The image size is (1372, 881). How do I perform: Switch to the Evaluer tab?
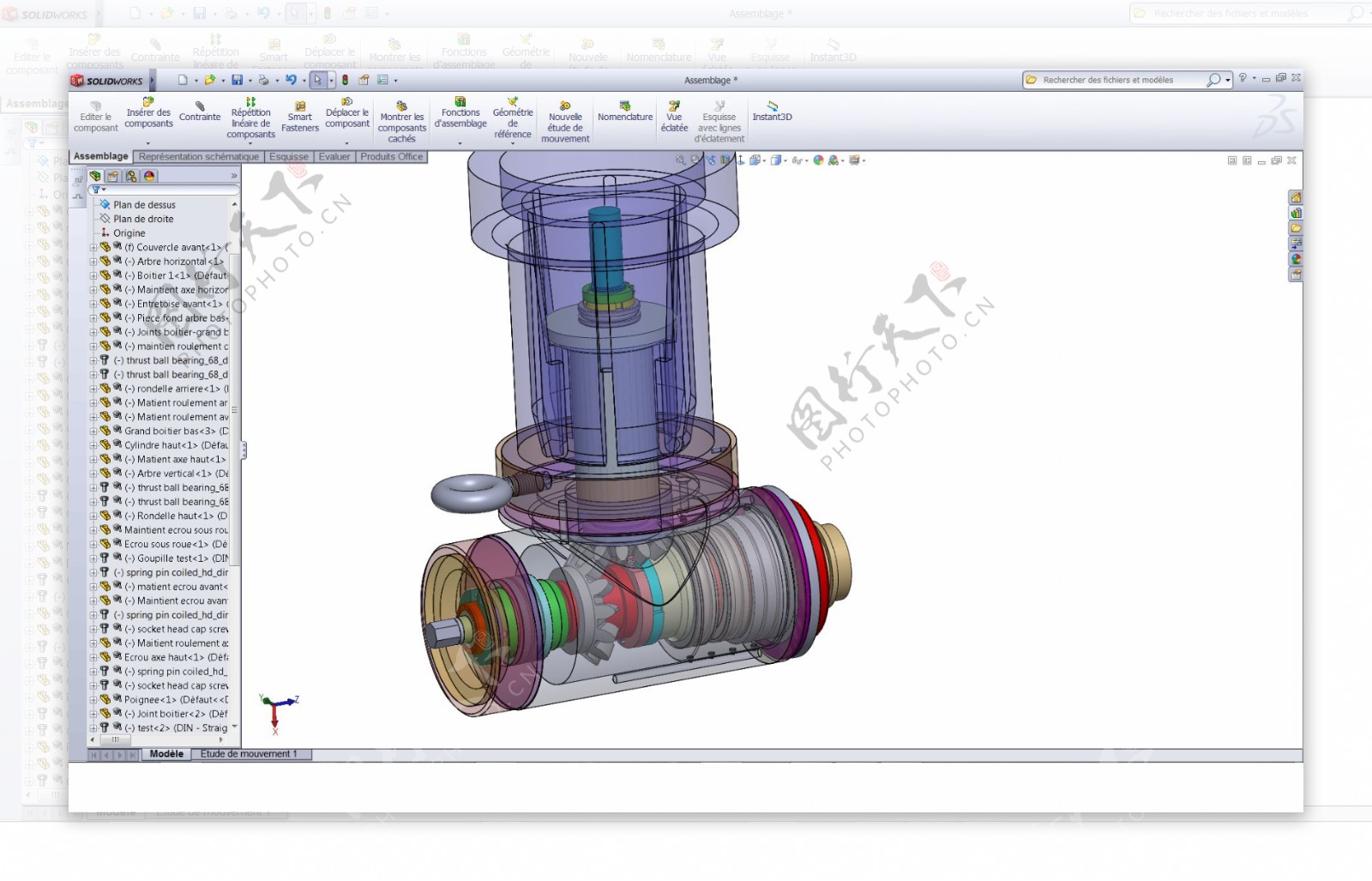click(334, 157)
